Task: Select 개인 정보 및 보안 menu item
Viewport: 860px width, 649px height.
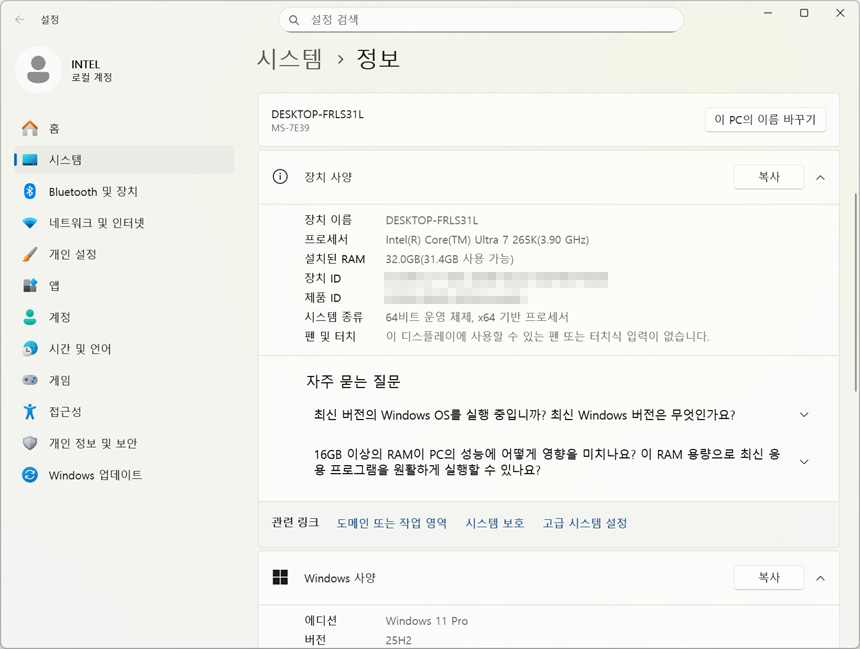Action: tap(93, 443)
